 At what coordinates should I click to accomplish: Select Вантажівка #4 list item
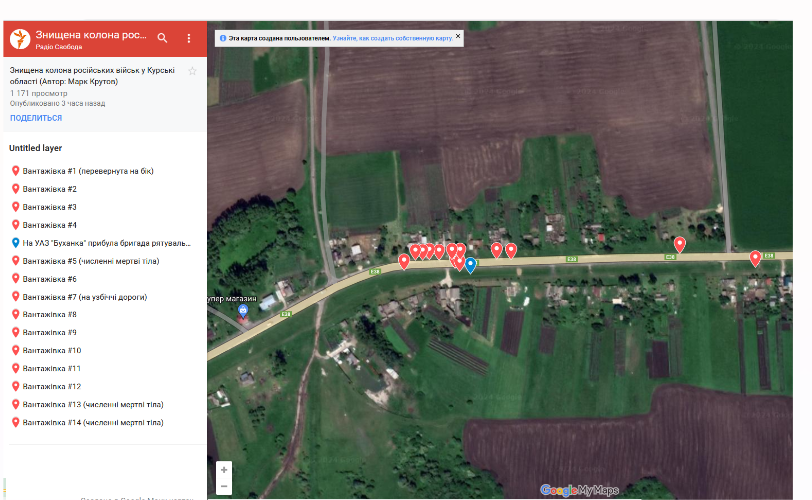64,225
